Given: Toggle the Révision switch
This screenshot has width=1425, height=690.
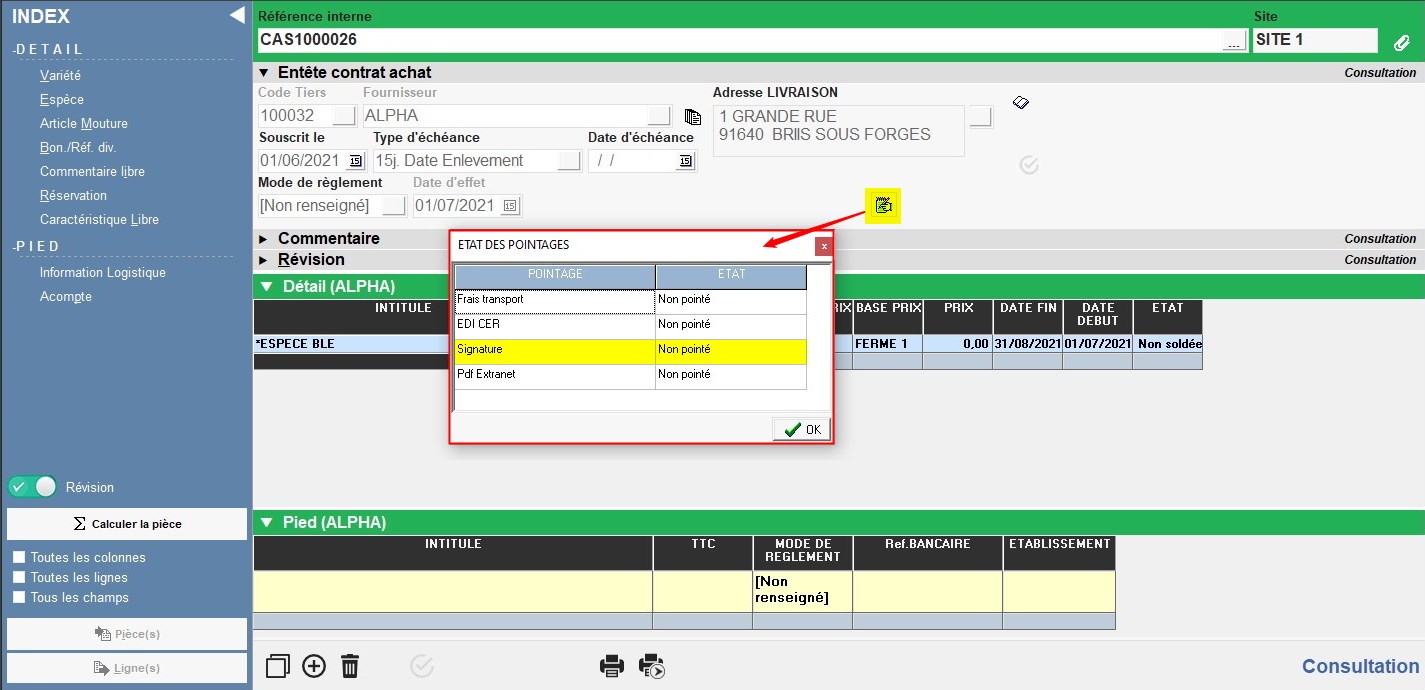Looking at the screenshot, I should tap(33, 487).
